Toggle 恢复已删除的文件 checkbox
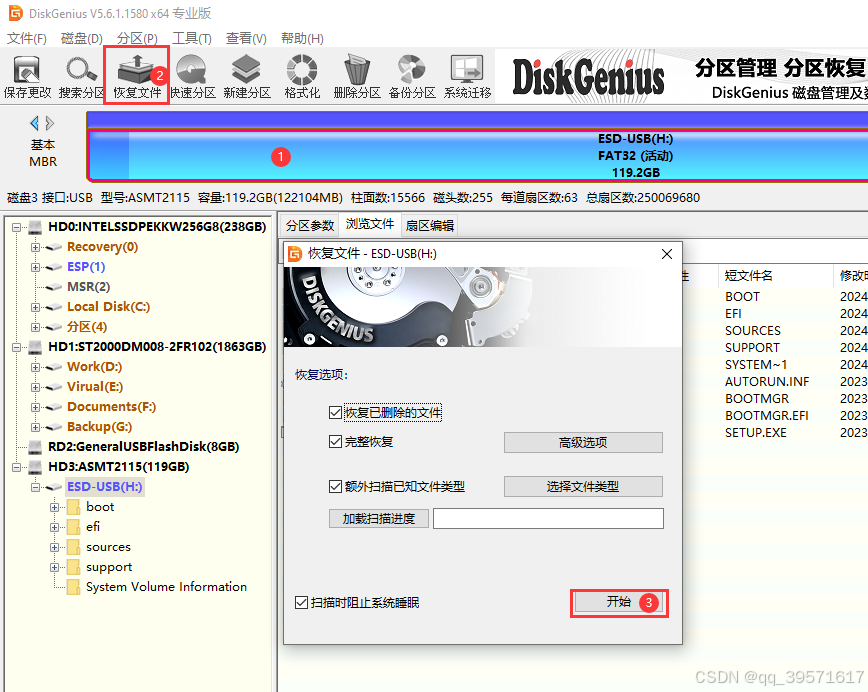 coord(335,412)
